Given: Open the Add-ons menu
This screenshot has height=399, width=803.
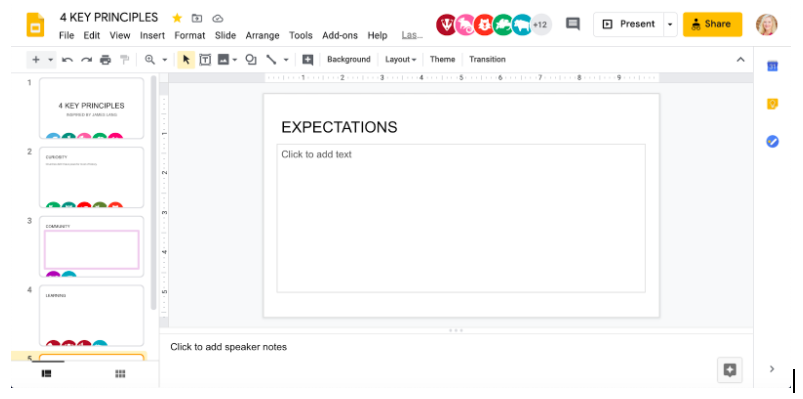Looking at the screenshot, I should [340, 35].
